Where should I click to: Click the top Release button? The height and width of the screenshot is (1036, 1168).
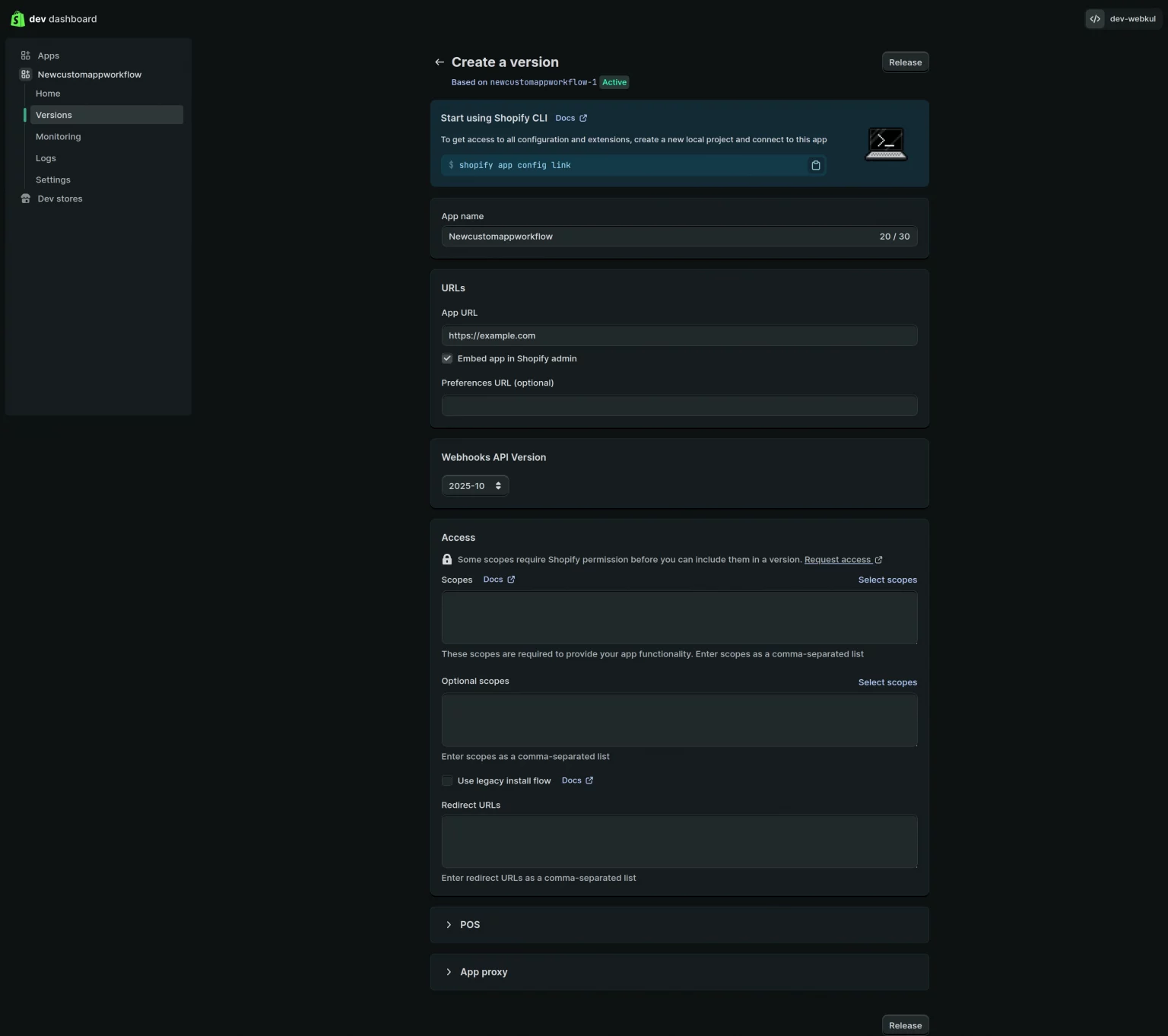click(906, 62)
